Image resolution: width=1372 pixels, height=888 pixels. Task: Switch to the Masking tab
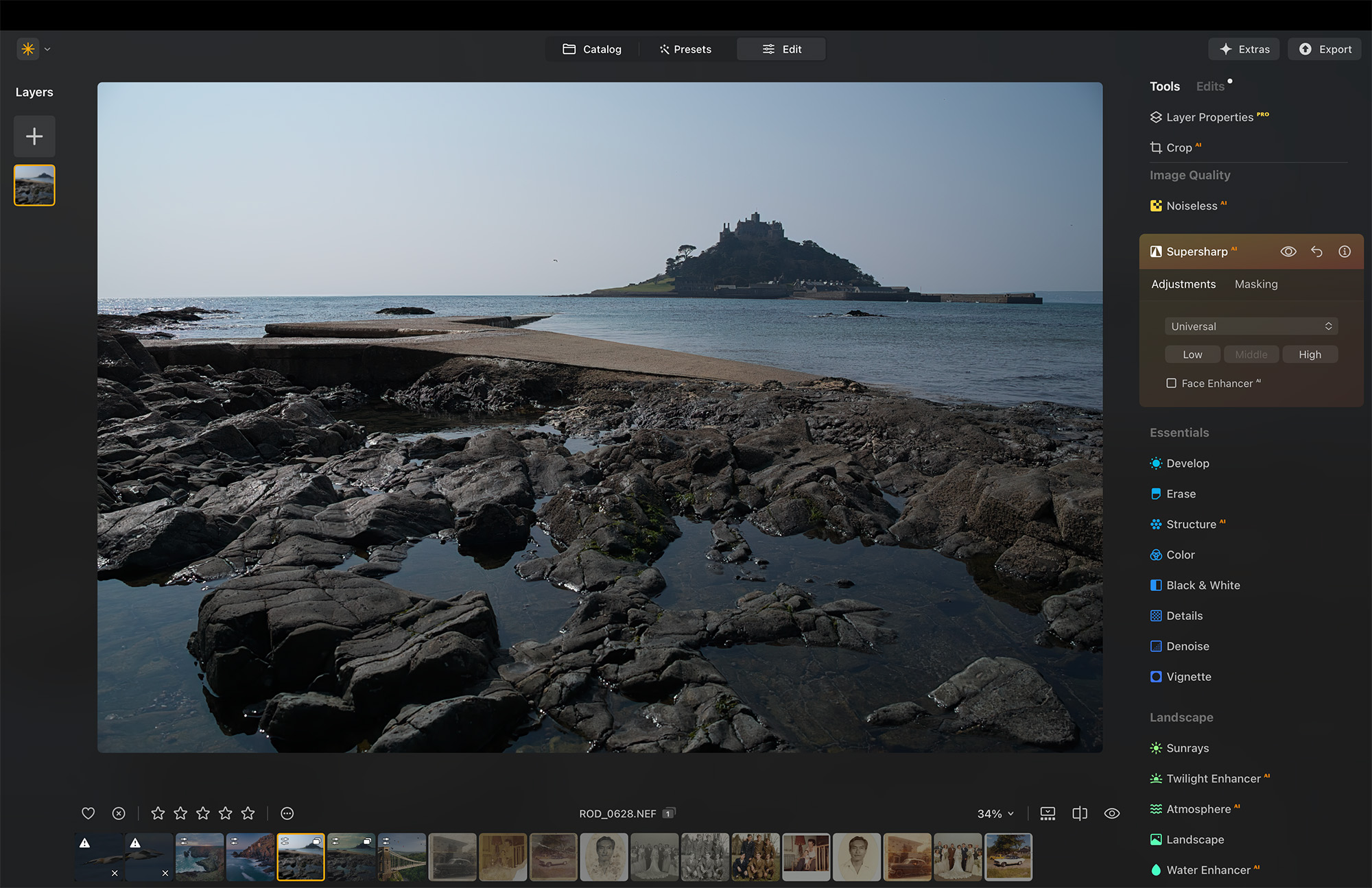pyautogui.click(x=1256, y=284)
